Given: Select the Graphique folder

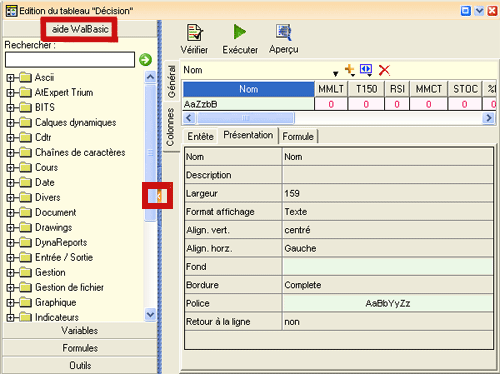Looking at the screenshot, I should 56,302.
